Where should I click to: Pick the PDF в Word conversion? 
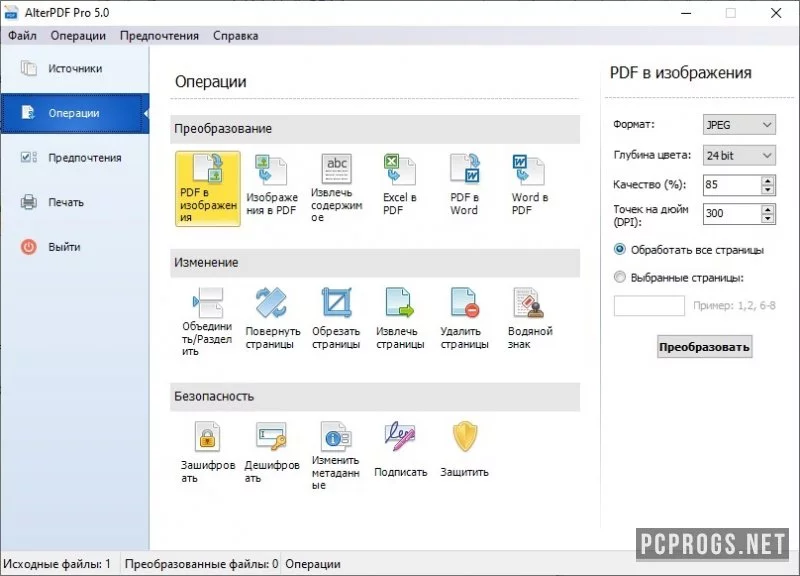464,185
